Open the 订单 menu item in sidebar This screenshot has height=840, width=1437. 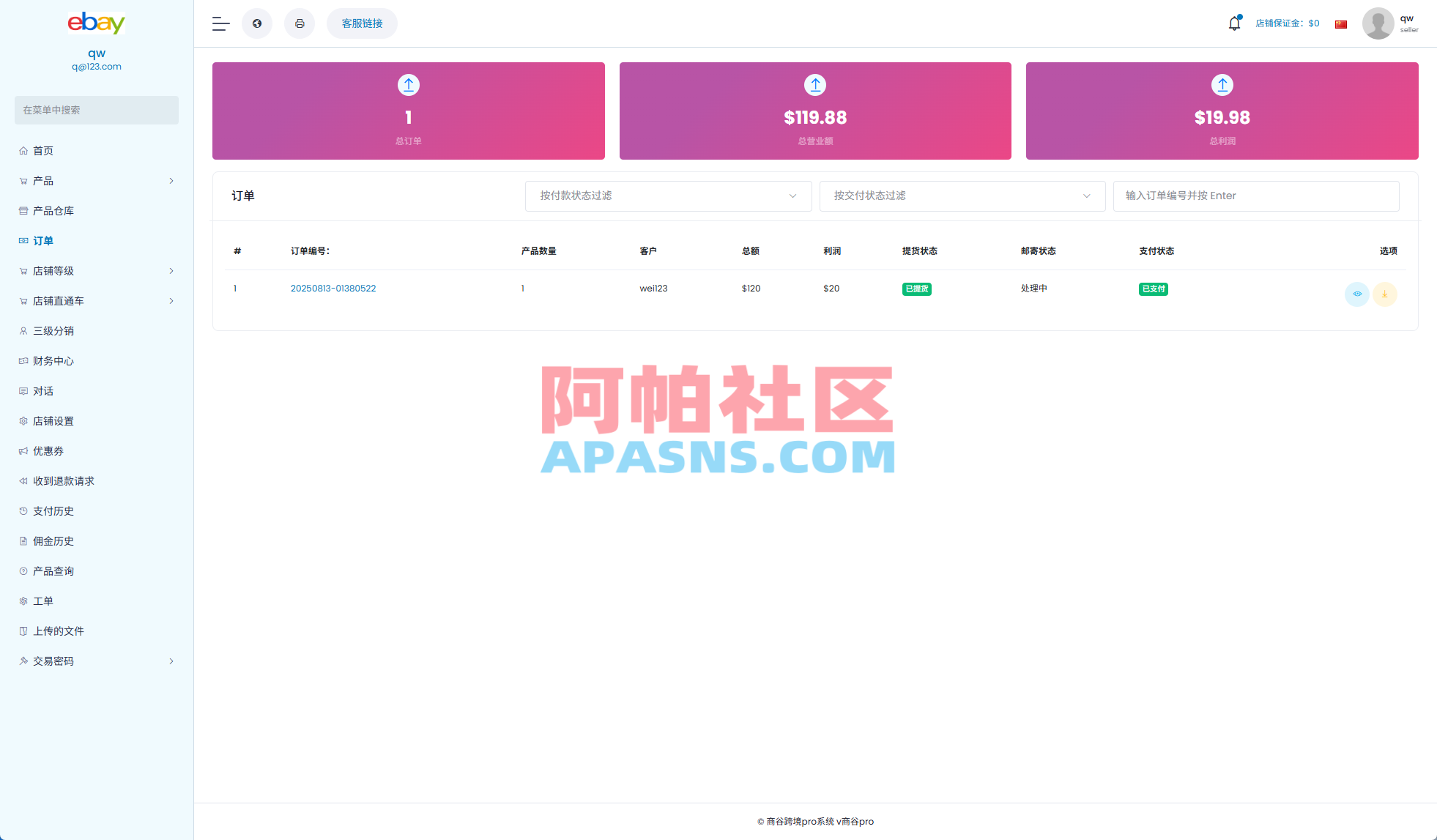tap(44, 240)
